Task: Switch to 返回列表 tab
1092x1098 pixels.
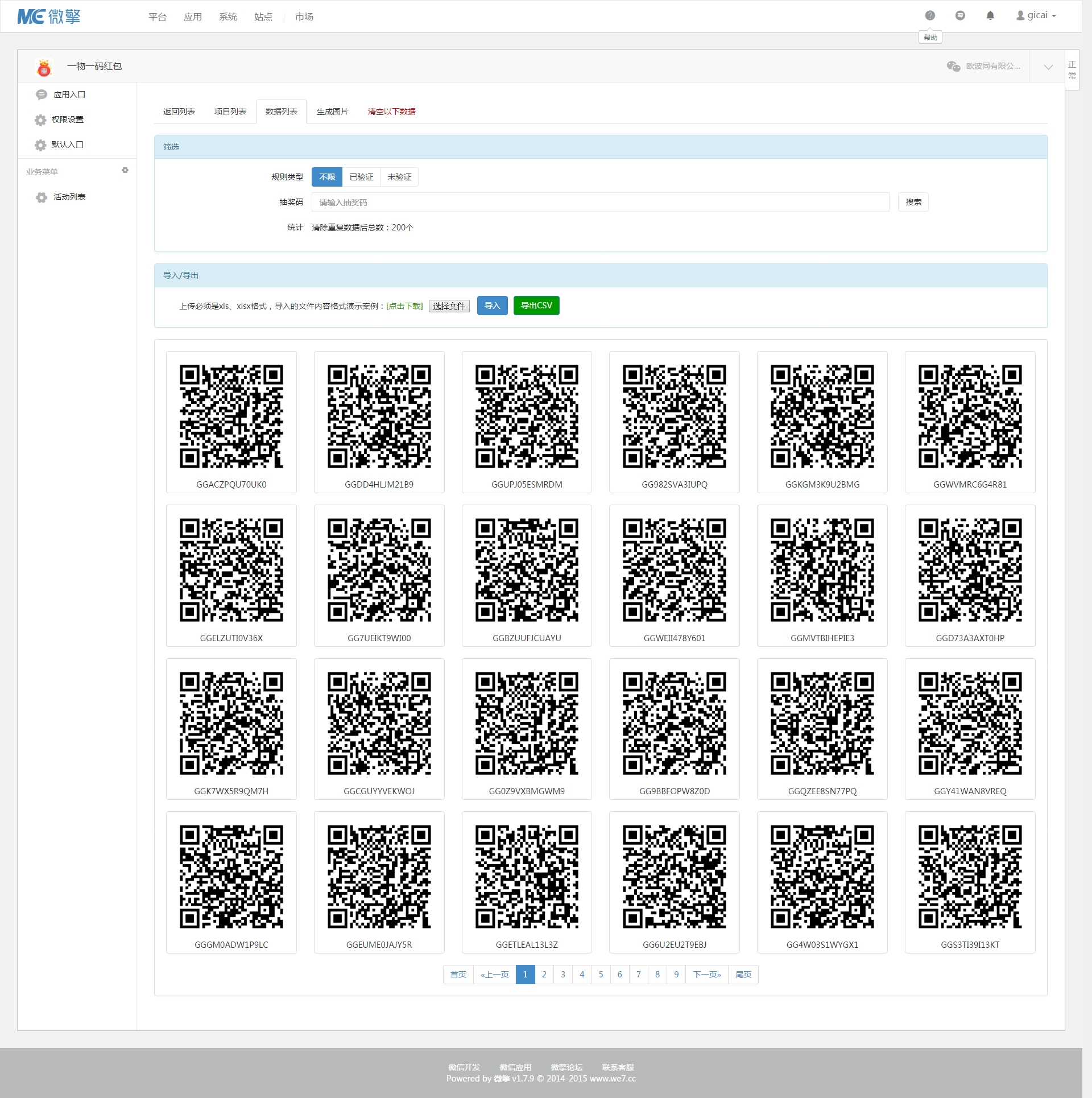Action: pyautogui.click(x=179, y=112)
